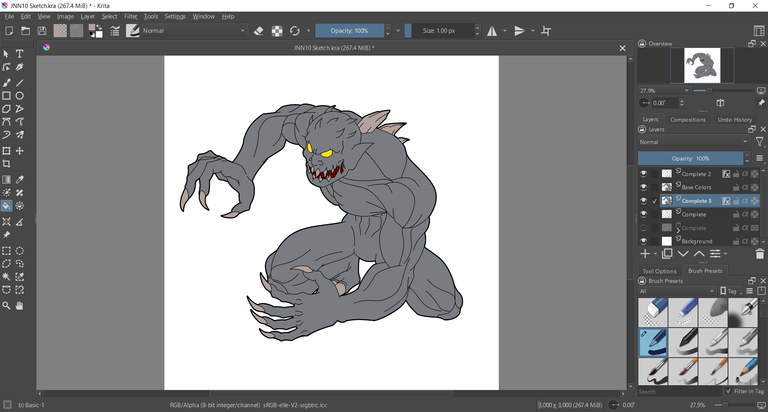Open the layer blending mode dropdown
The height and width of the screenshot is (412, 768).
(x=693, y=142)
